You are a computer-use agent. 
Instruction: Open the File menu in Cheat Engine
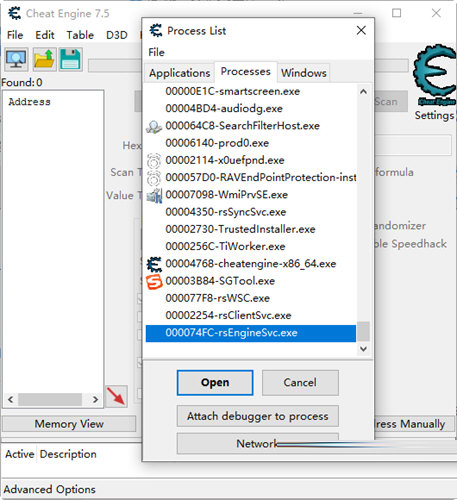(x=15, y=35)
